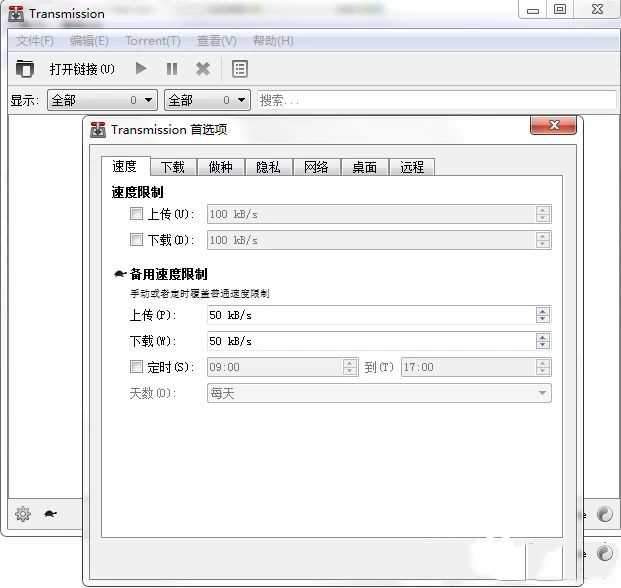
Task: Pause torrent using the toolbar pause icon
Action: (172, 69)
